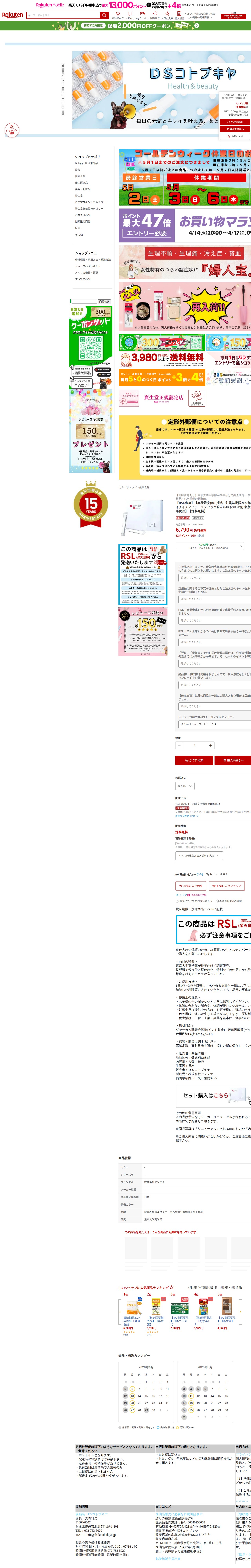
Task: Open the 最強翌日配送について link
Action: pos(187,816)
